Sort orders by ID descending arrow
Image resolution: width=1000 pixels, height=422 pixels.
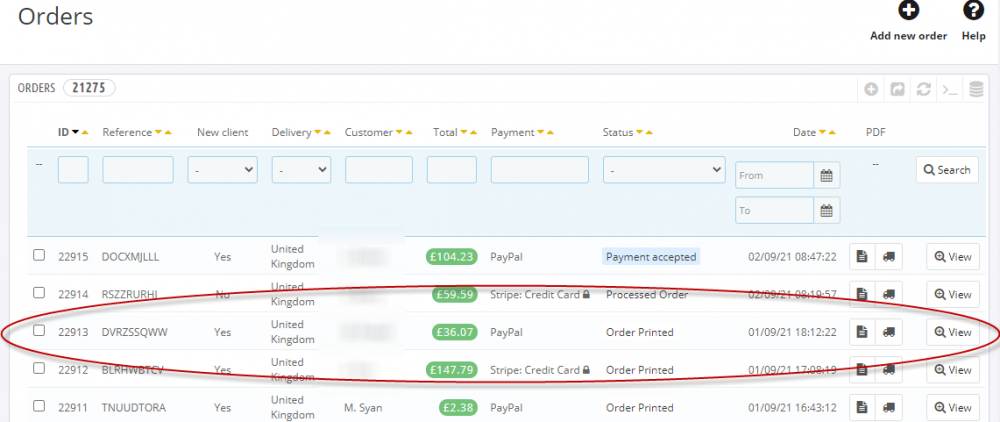click(x=75, y=132)
